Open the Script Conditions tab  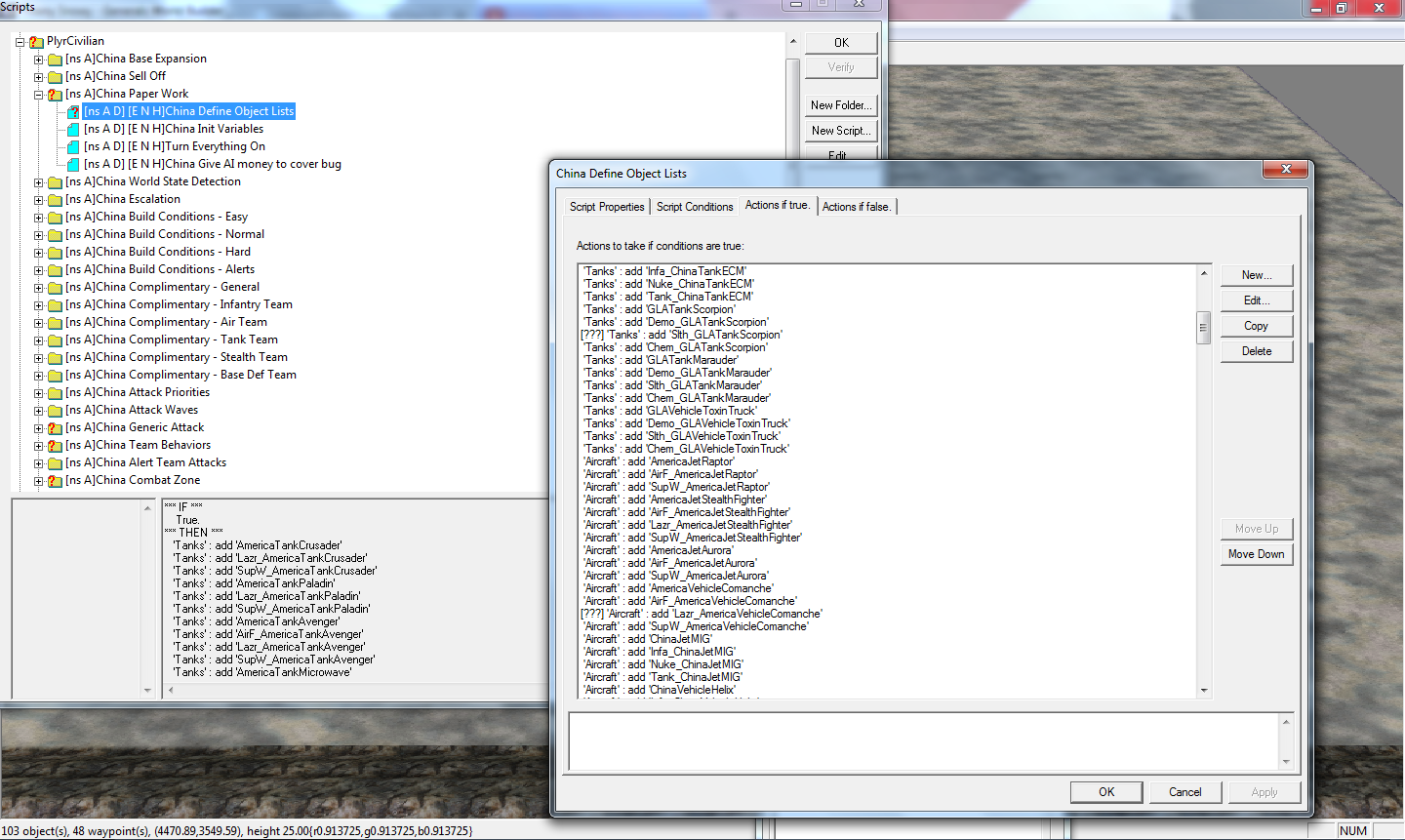(694, 207)
